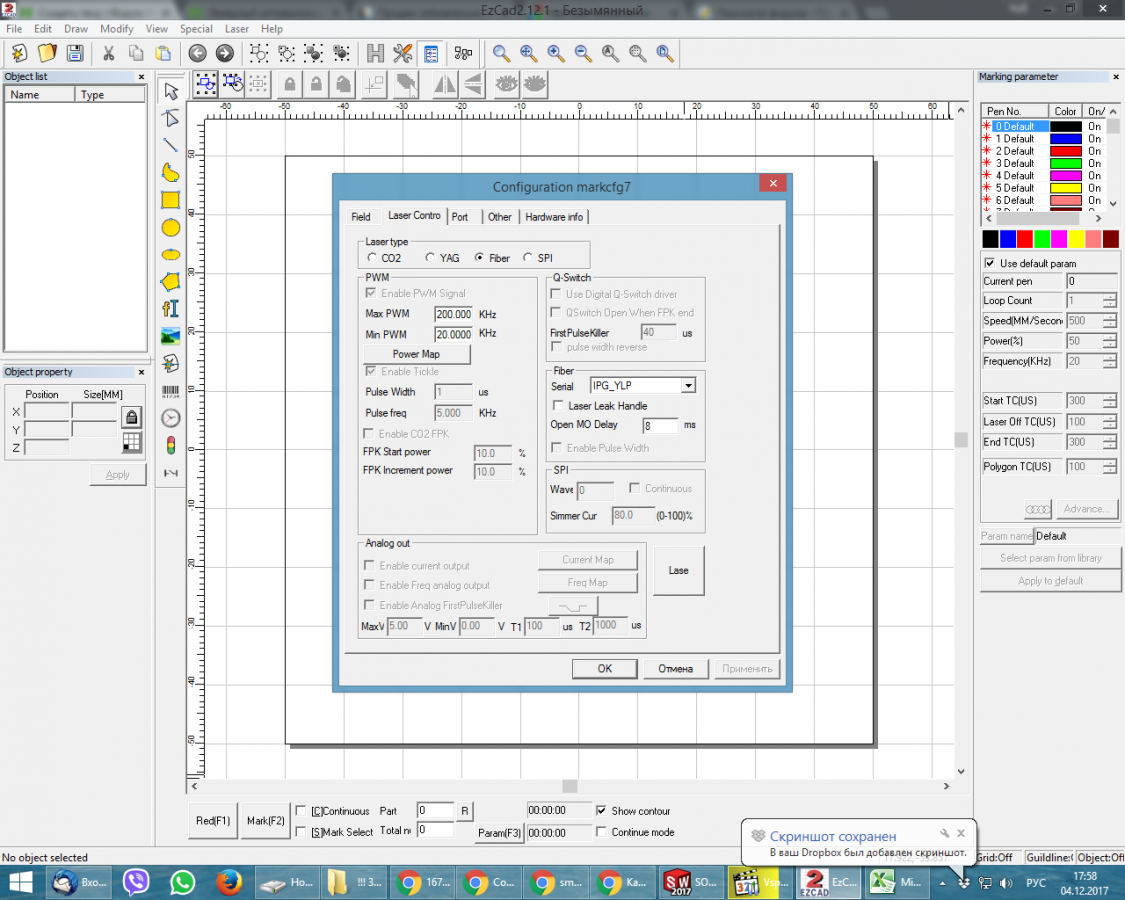Click the bitmap image import tool
This screenshot has width=1125, height=900.
[171, 335]
